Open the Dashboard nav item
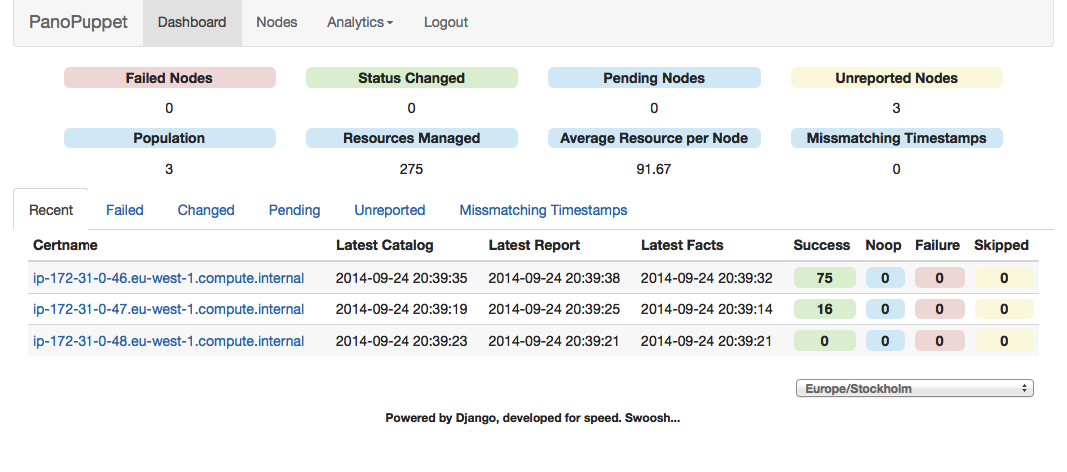This screenshot has width=1067, height=472. click(192, 22)
